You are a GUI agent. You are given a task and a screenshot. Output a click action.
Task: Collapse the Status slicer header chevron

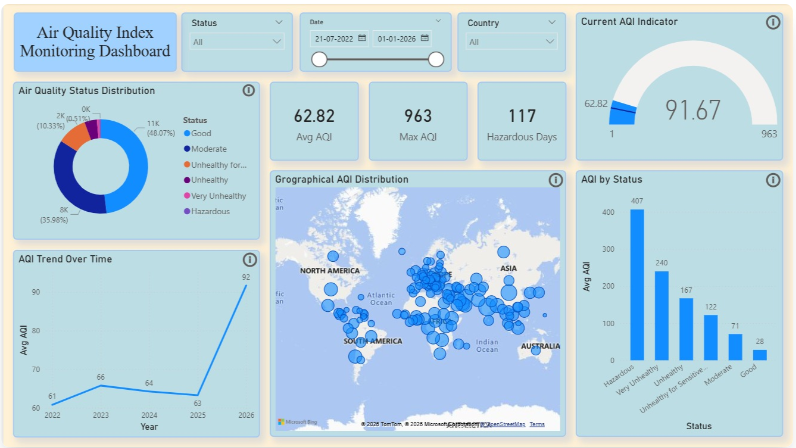tap(278, 22)
